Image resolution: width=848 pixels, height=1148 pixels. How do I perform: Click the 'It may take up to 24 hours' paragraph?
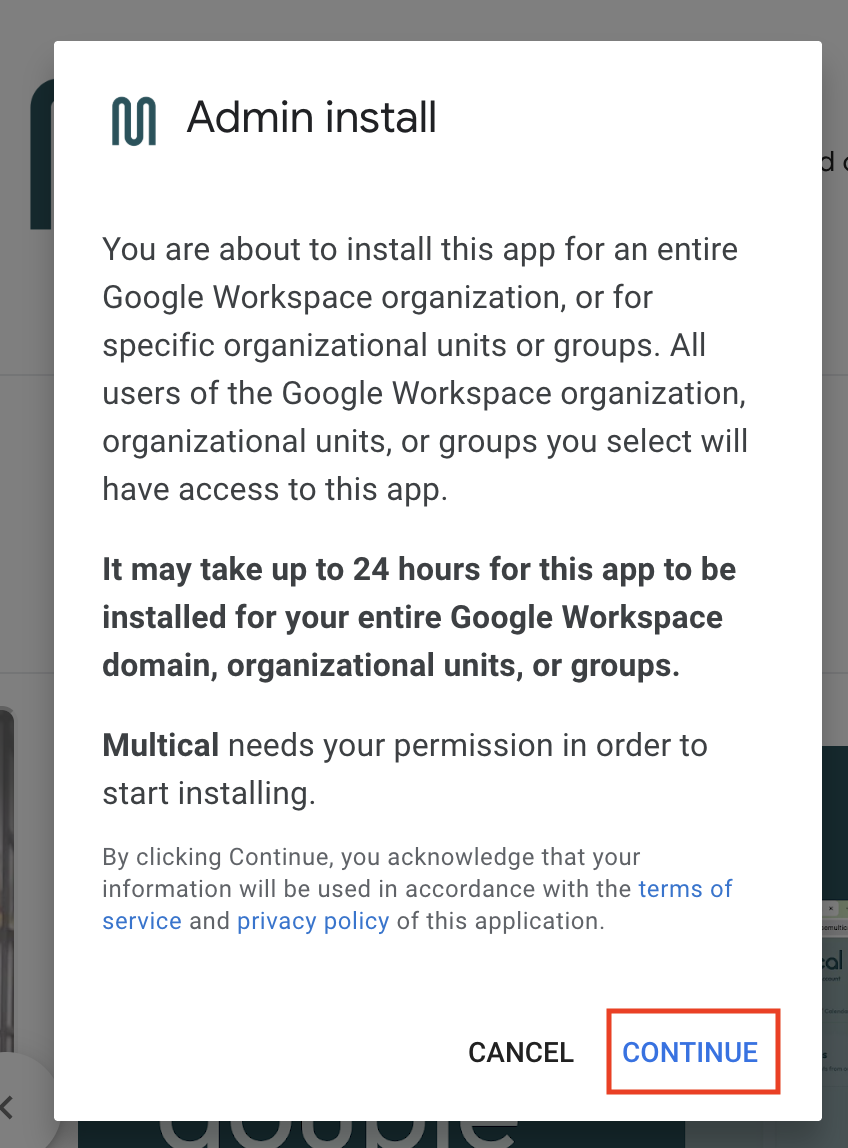pos(419,617)
